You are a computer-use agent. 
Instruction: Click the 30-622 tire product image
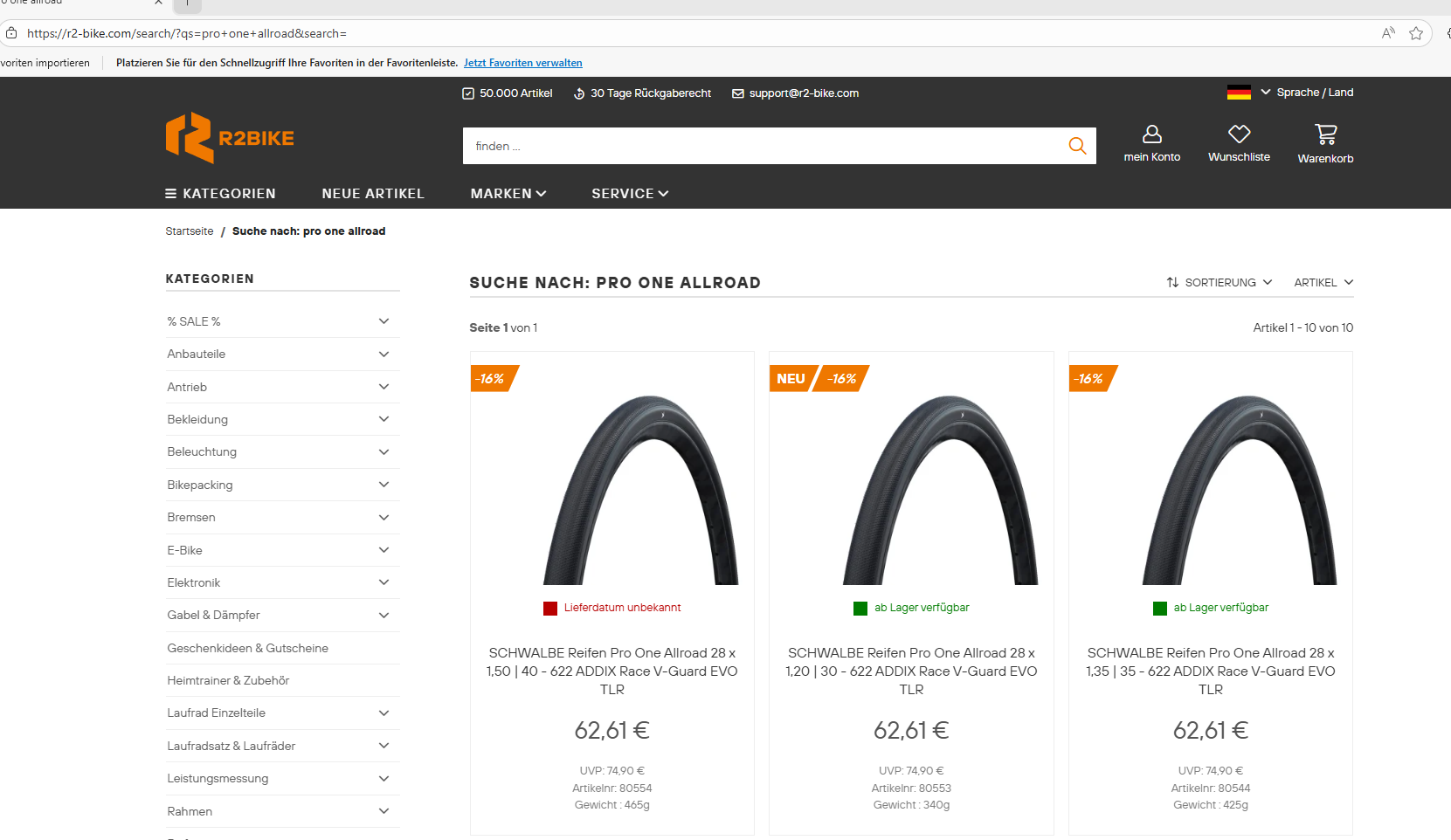tap(940, 489)
